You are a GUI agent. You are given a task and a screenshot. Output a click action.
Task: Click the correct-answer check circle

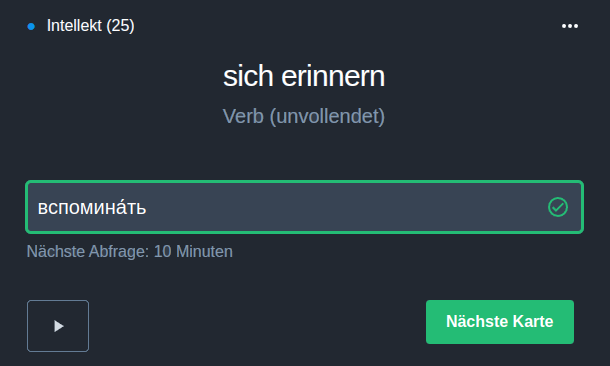point(558,207)
